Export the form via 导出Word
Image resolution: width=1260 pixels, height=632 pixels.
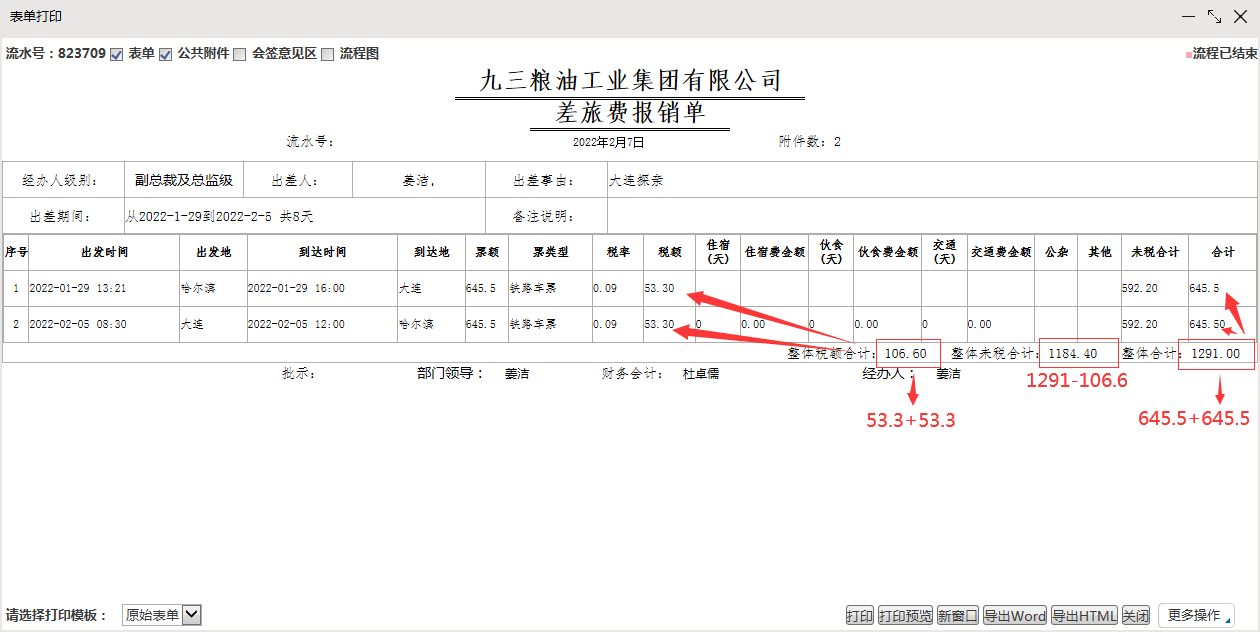[x=1014, y=616]
